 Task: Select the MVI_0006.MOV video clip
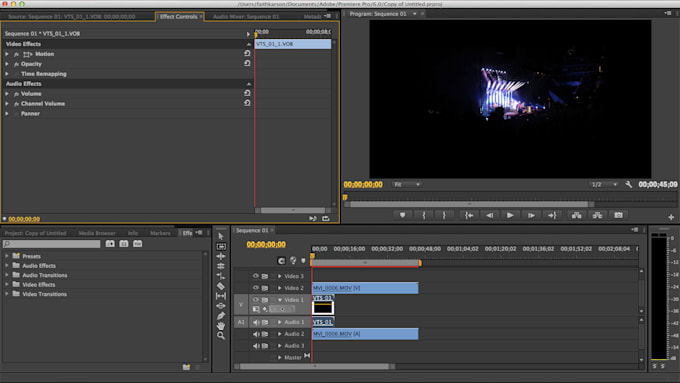click(365, 288)
